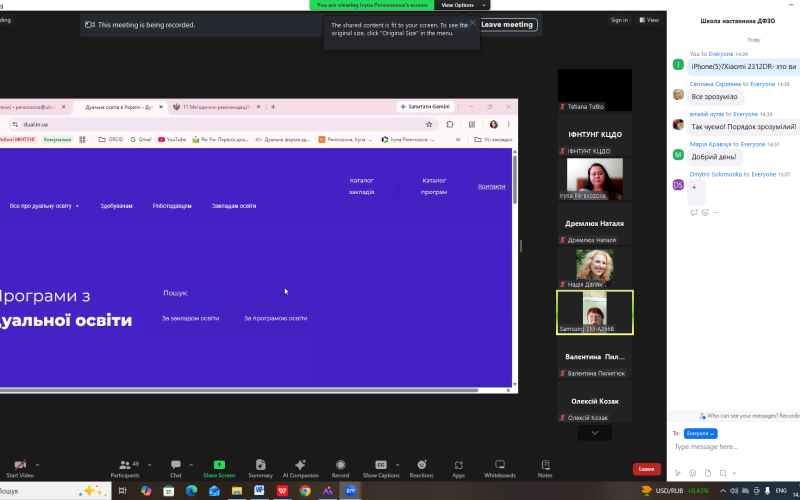
Task: Open the Reactions icon
Action: tap(421, 464)
